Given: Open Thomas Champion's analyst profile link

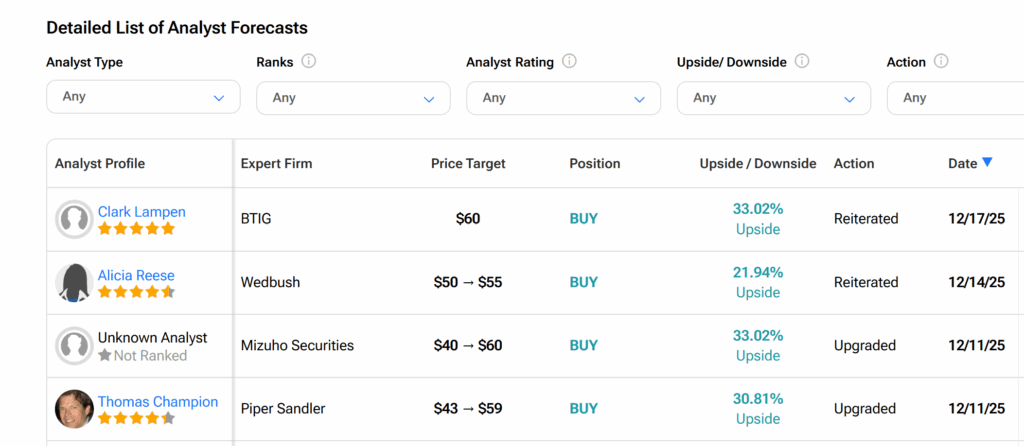Looking at the screenshot, I should 157,401.
